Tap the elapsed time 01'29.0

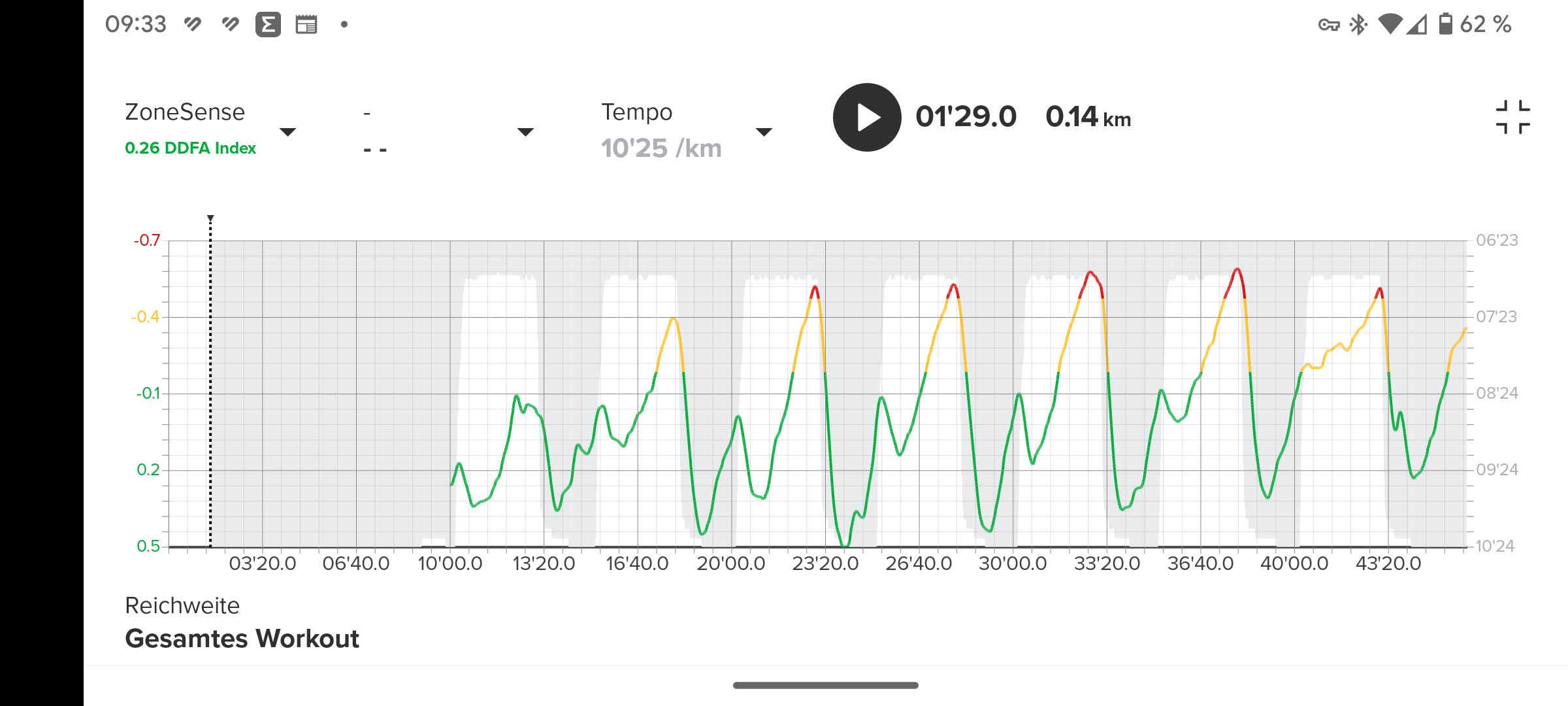click(x=966, y=117)
